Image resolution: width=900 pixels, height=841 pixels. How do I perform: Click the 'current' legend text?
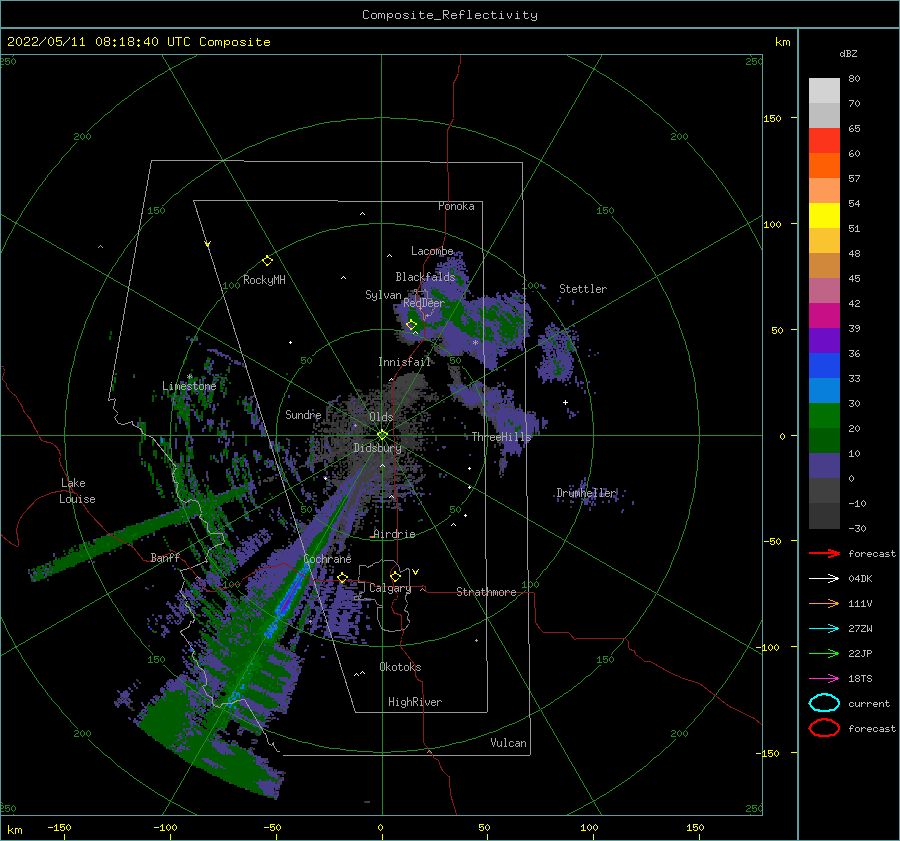869,704
